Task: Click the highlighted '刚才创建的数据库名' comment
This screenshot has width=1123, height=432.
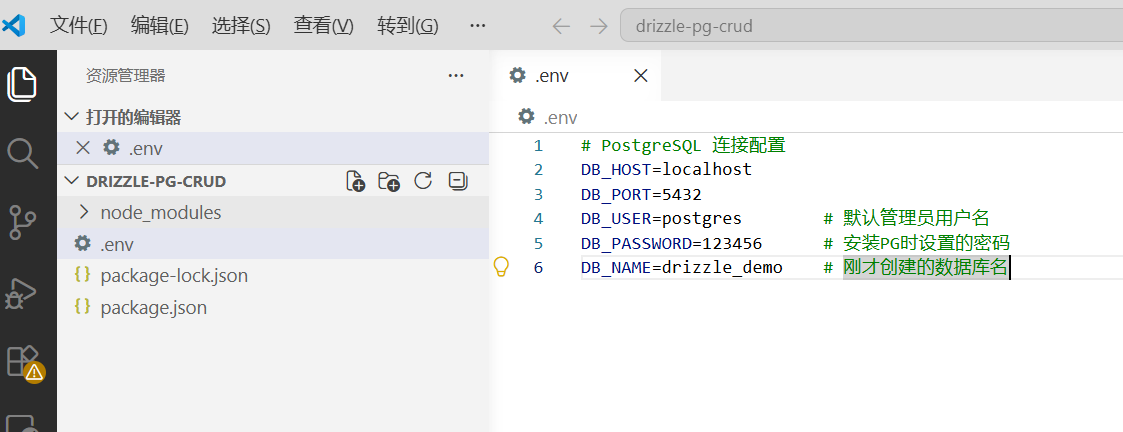Action: [x=926, y=268]
